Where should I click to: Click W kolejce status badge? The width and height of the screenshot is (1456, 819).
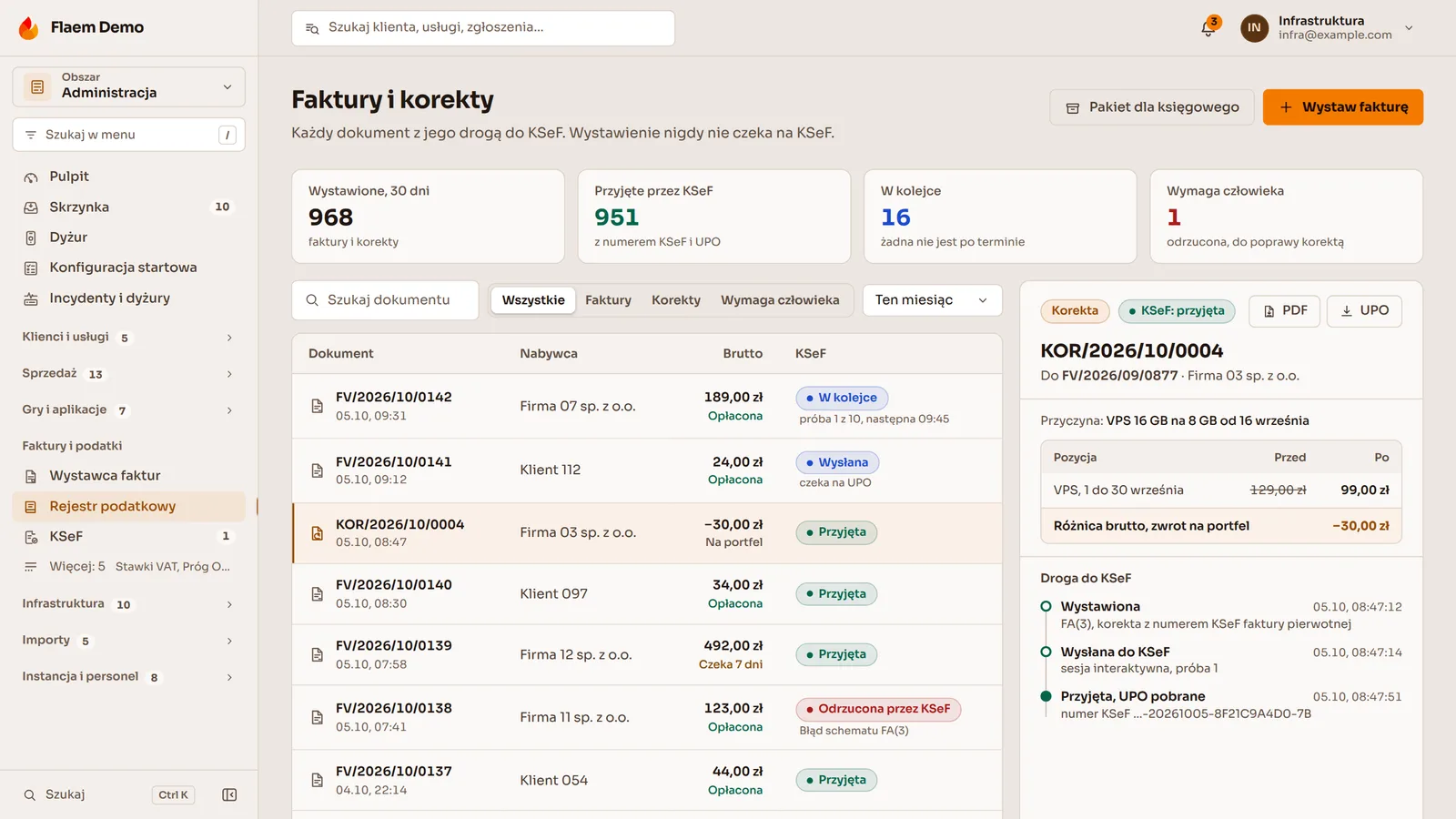coord(842,398)
